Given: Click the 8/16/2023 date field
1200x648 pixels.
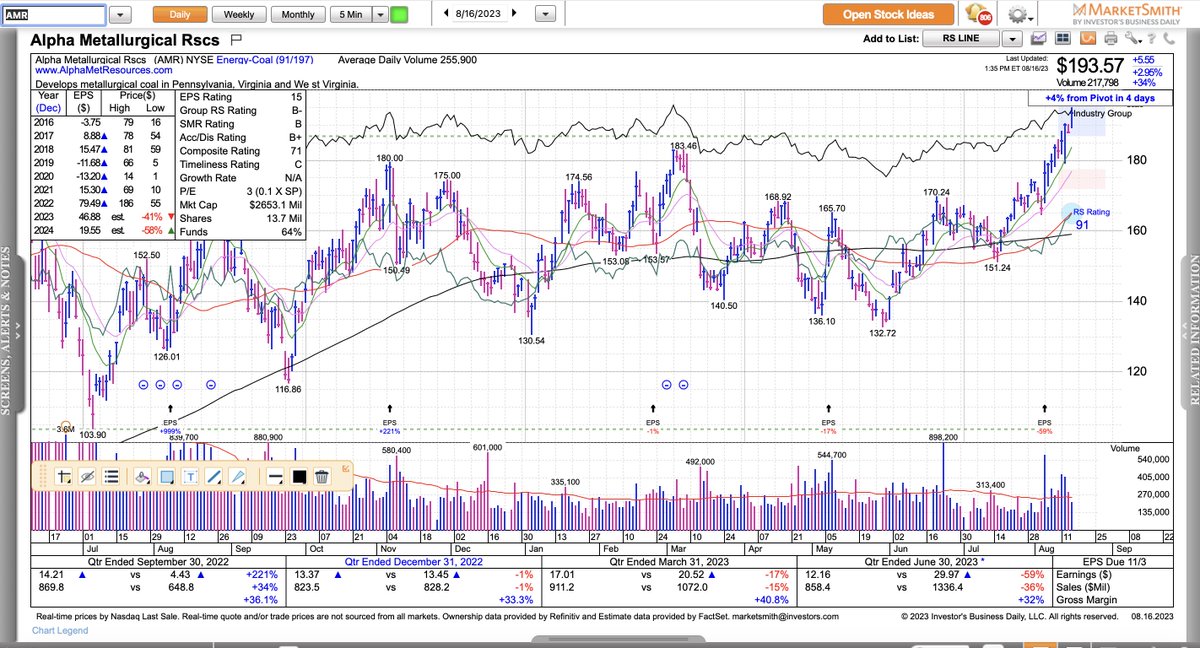Looking at the screenshot, I should point(479,14).
